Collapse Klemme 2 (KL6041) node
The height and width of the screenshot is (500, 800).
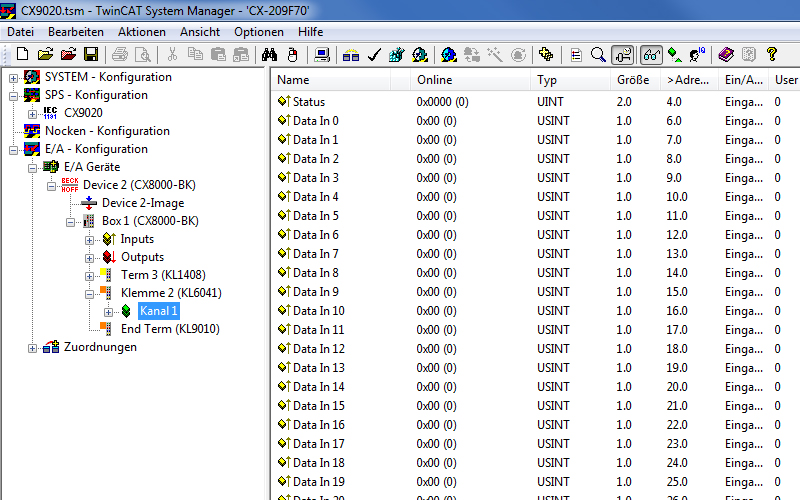click(89, 294)
